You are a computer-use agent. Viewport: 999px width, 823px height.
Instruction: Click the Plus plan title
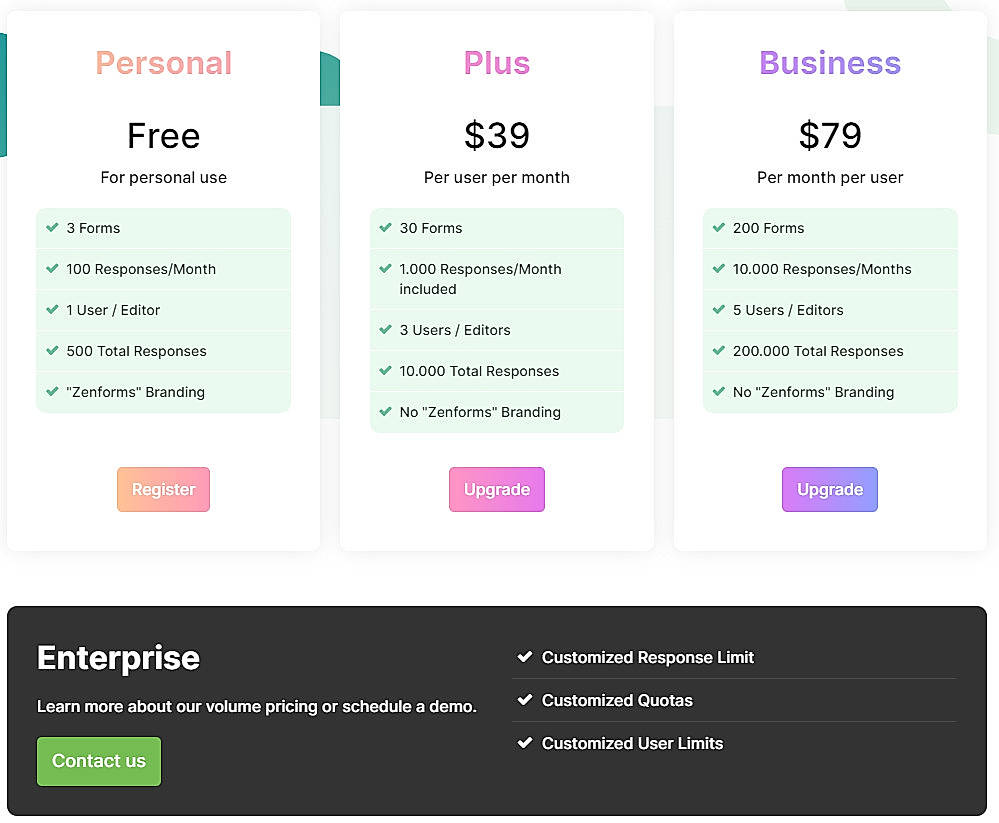(496, 63)
